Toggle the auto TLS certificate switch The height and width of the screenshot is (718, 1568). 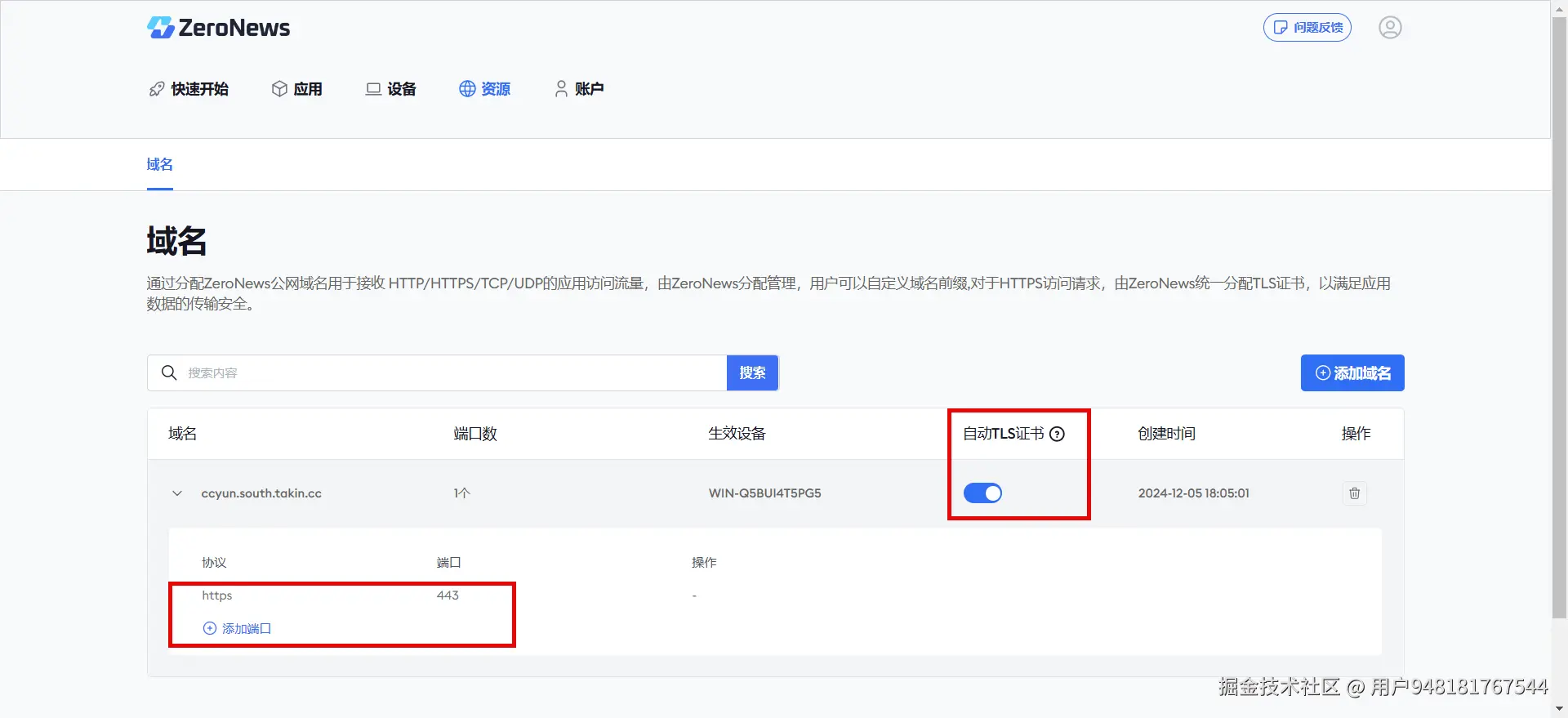pyautogui.click(x=982, y=493)
